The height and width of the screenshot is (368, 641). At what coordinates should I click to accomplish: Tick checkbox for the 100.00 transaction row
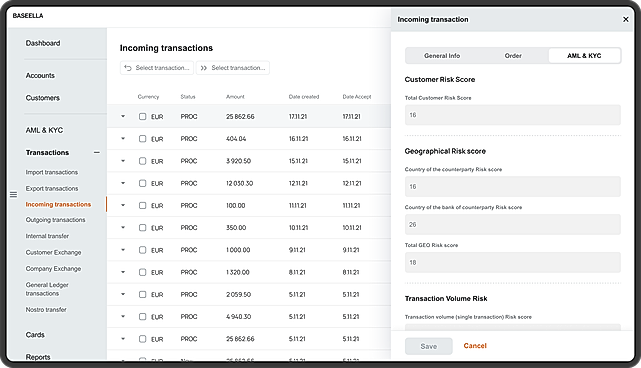pyautogui.click(x=142, y=205)
